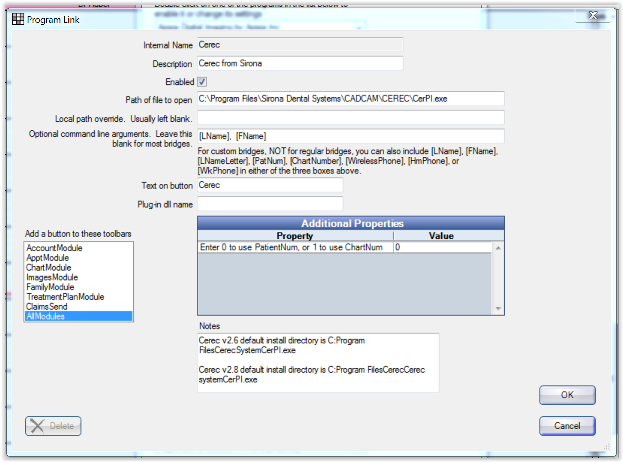Edit the command line arguments field

pos(351,136)
